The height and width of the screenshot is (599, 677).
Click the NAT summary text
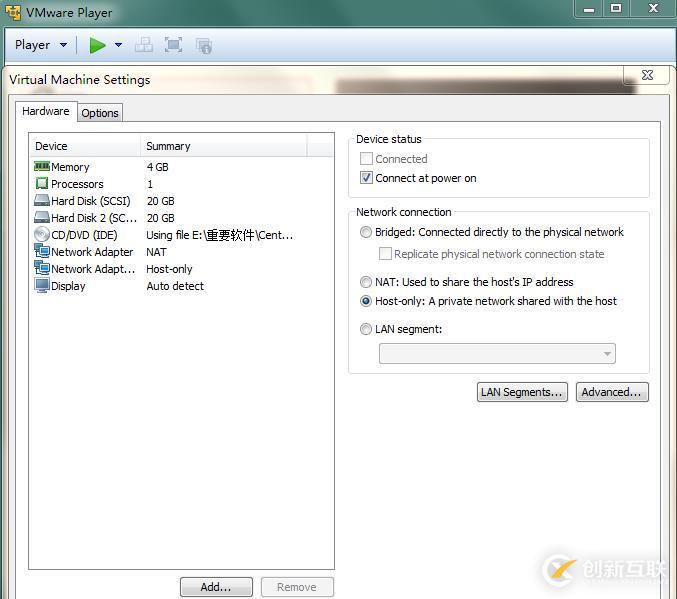[x=156, y=252]
